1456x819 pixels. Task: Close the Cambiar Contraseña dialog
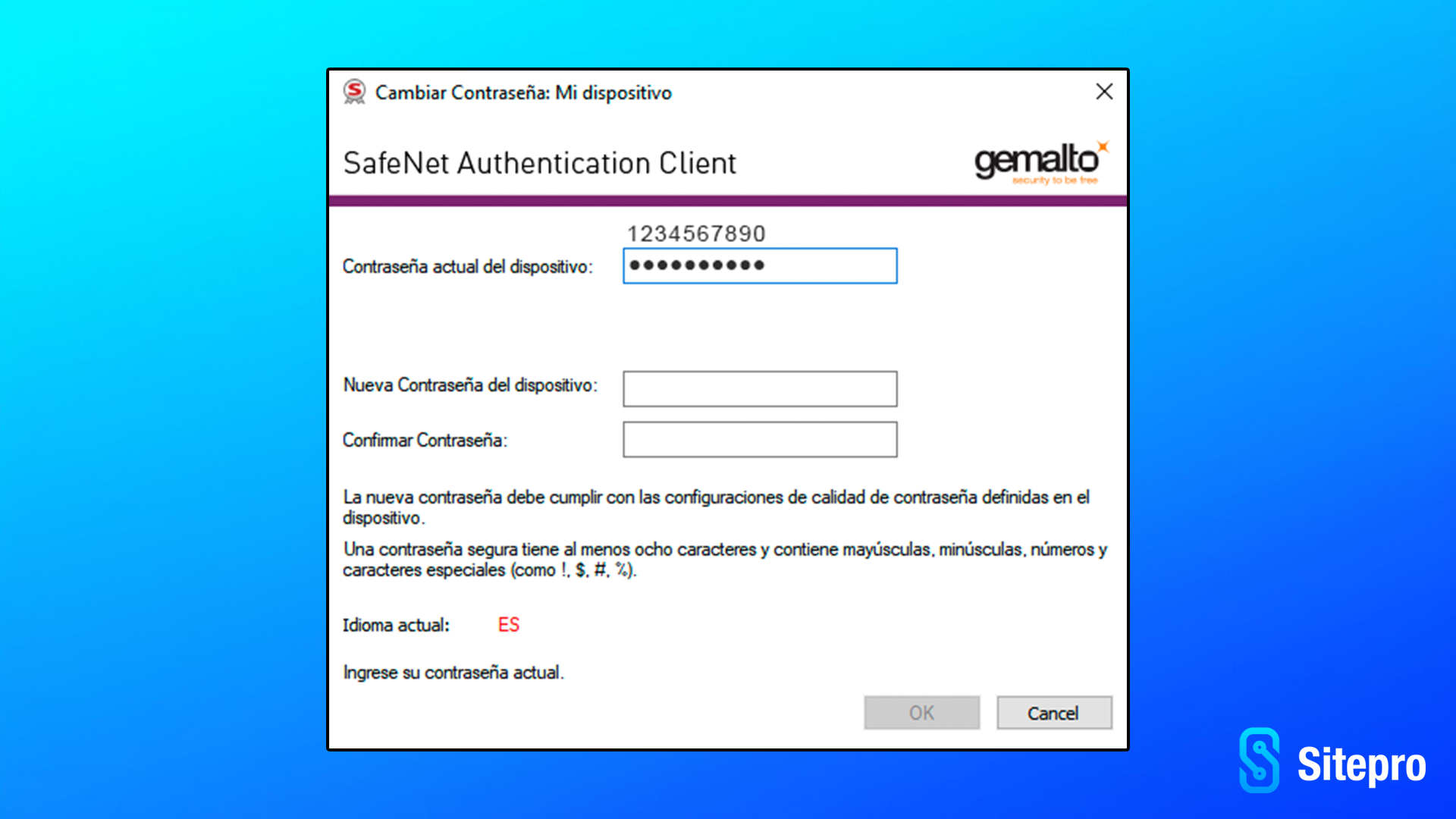[x=1104, y=92]
